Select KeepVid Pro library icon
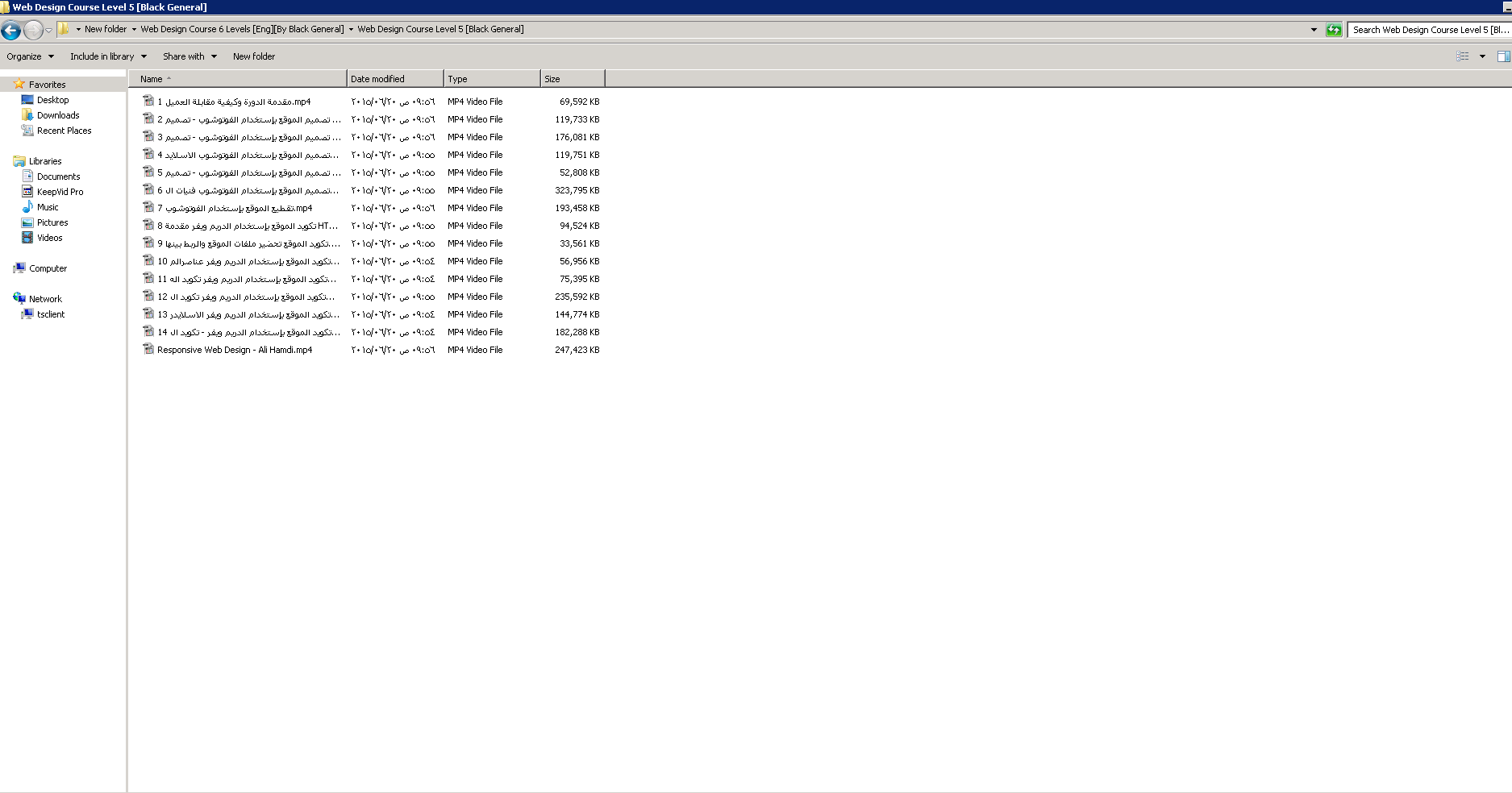The image size is (1512, 793). pyautogui.click(x=27, y=192)
